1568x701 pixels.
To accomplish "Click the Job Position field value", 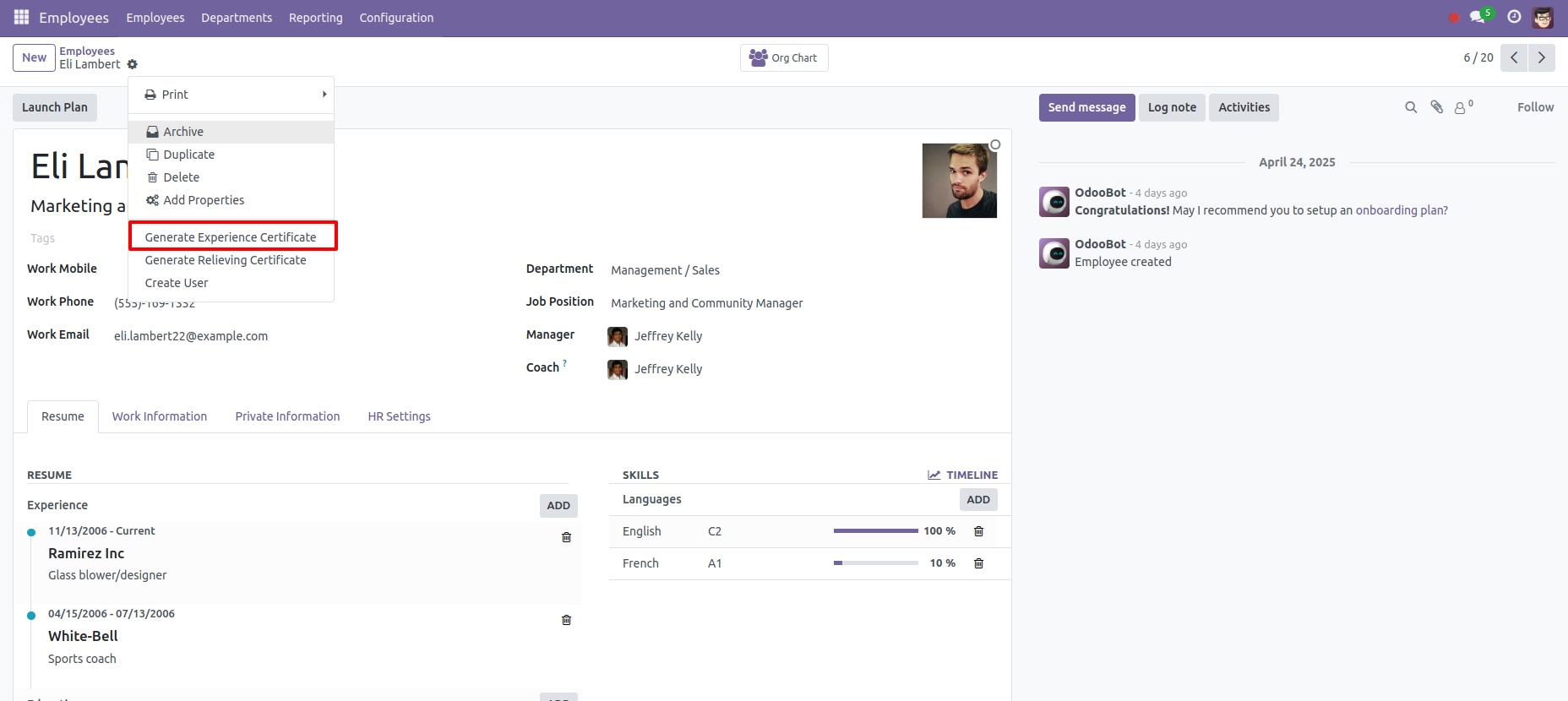I will [x=707, y=303].
